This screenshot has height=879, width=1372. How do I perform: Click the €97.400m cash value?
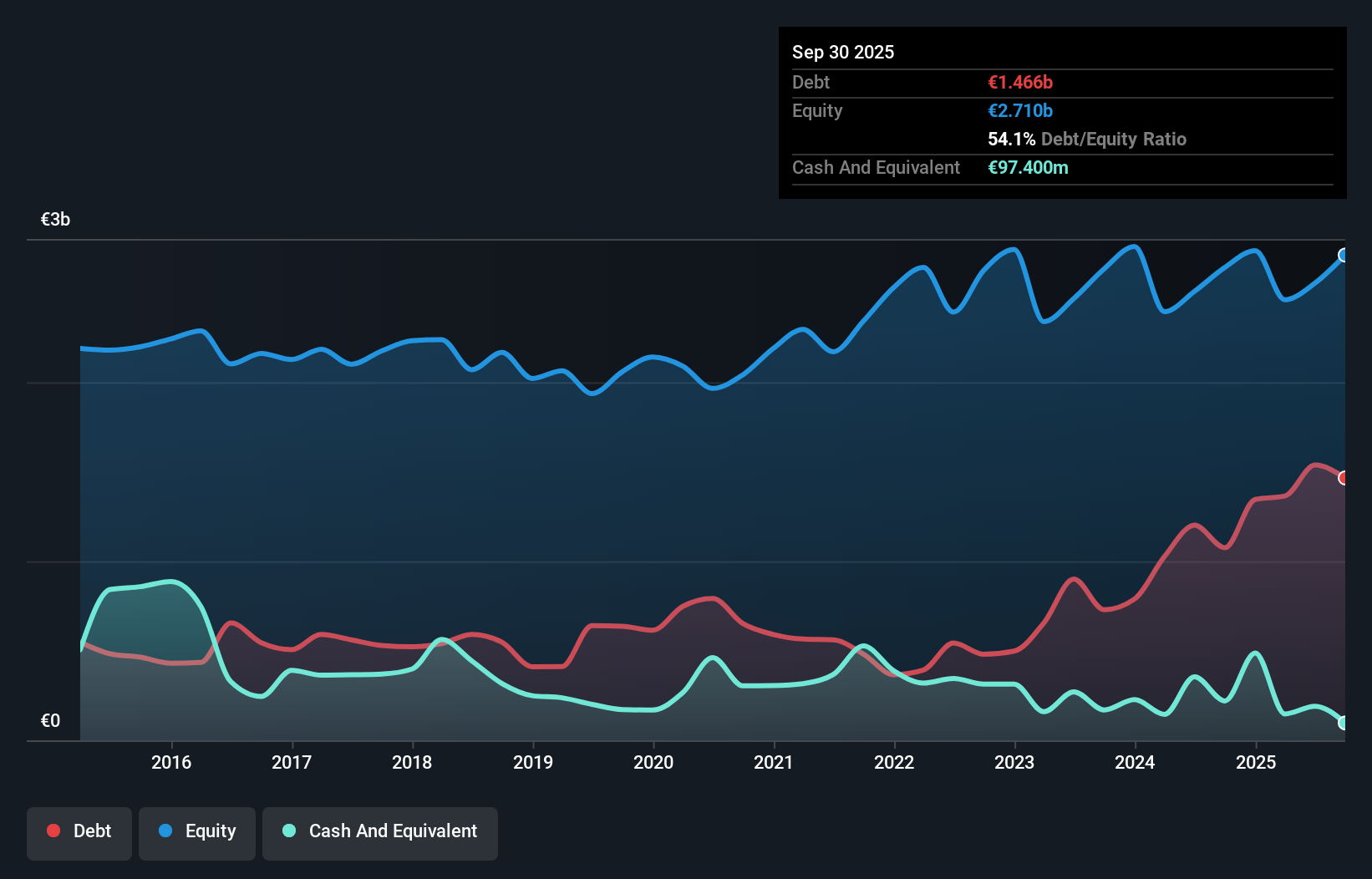(1028, 167)
